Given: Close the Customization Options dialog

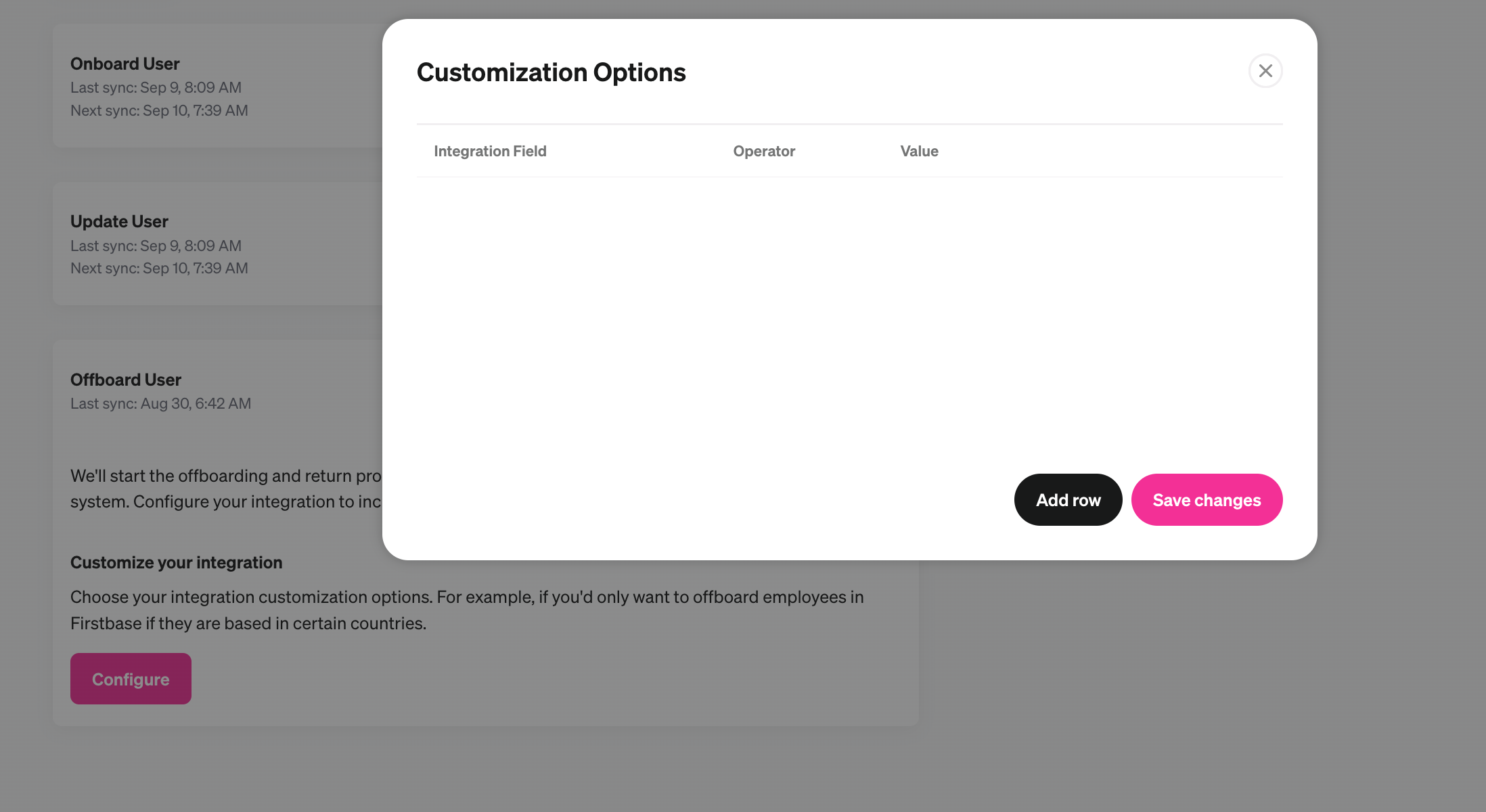Looking at the screenshot, I should (x=1265, y=71).
